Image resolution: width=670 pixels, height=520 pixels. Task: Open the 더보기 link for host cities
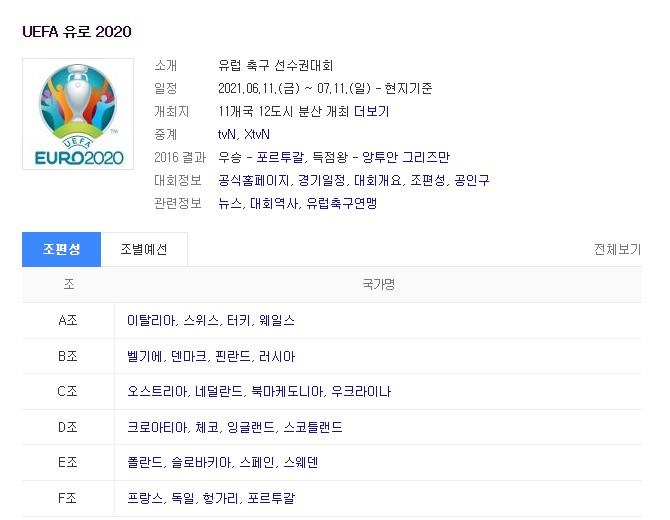[x=371, y=112]
